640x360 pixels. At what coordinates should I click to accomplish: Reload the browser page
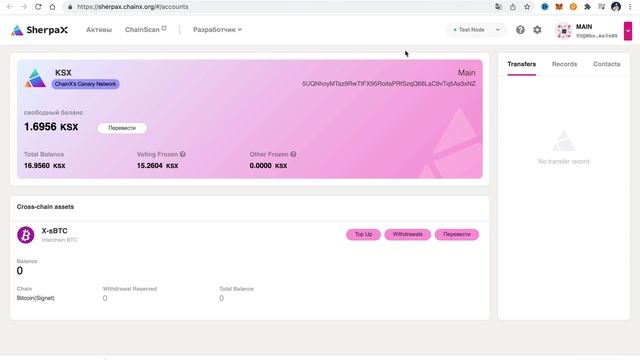point(38,7)
